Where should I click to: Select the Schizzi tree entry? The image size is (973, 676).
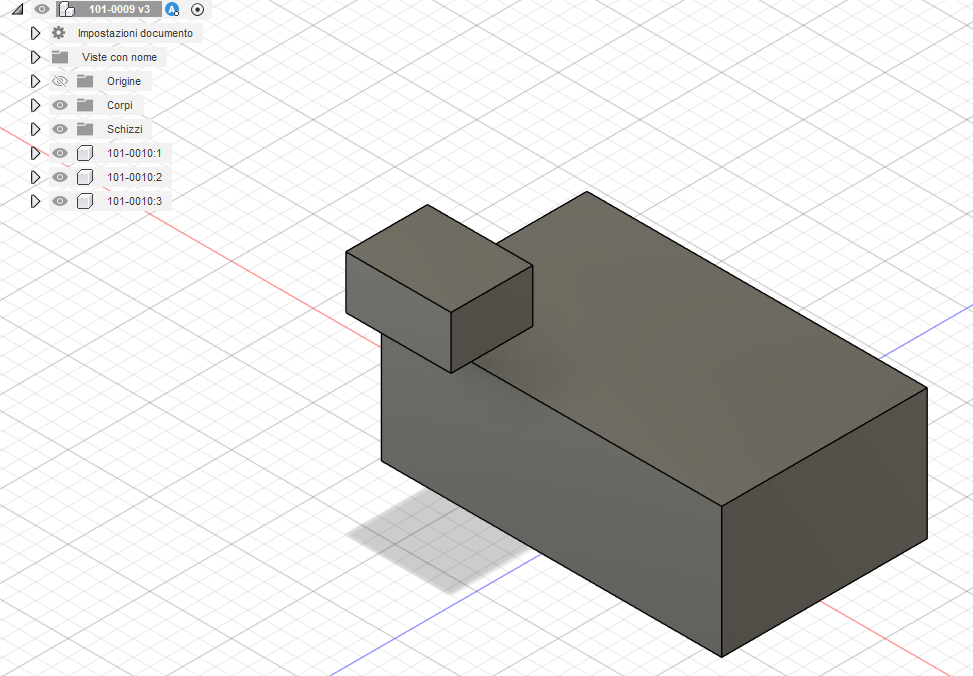click(x=124, y=129)
